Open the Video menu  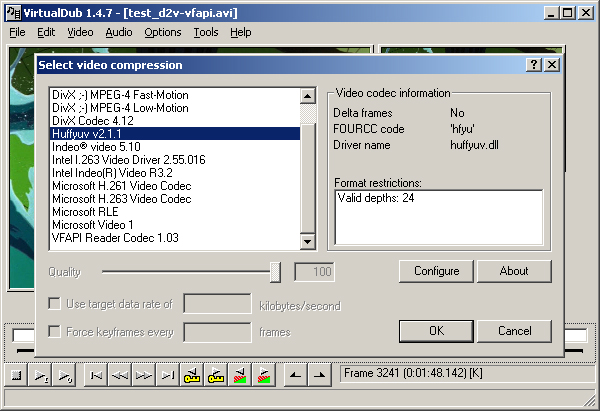tap(80, 32)
